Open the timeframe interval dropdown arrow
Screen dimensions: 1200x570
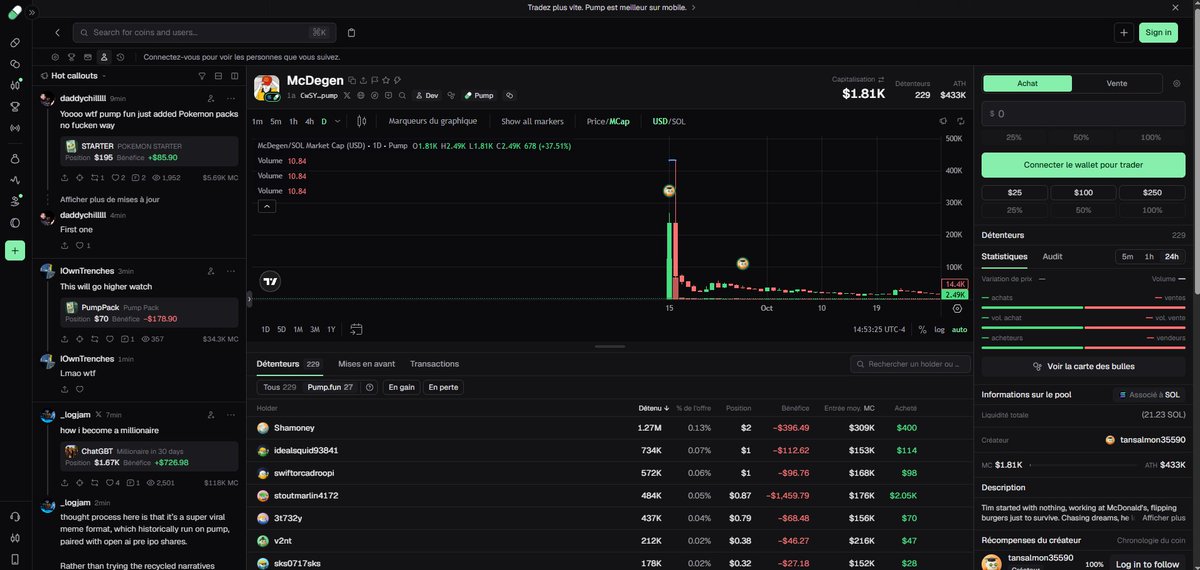[x=337, y=121]
